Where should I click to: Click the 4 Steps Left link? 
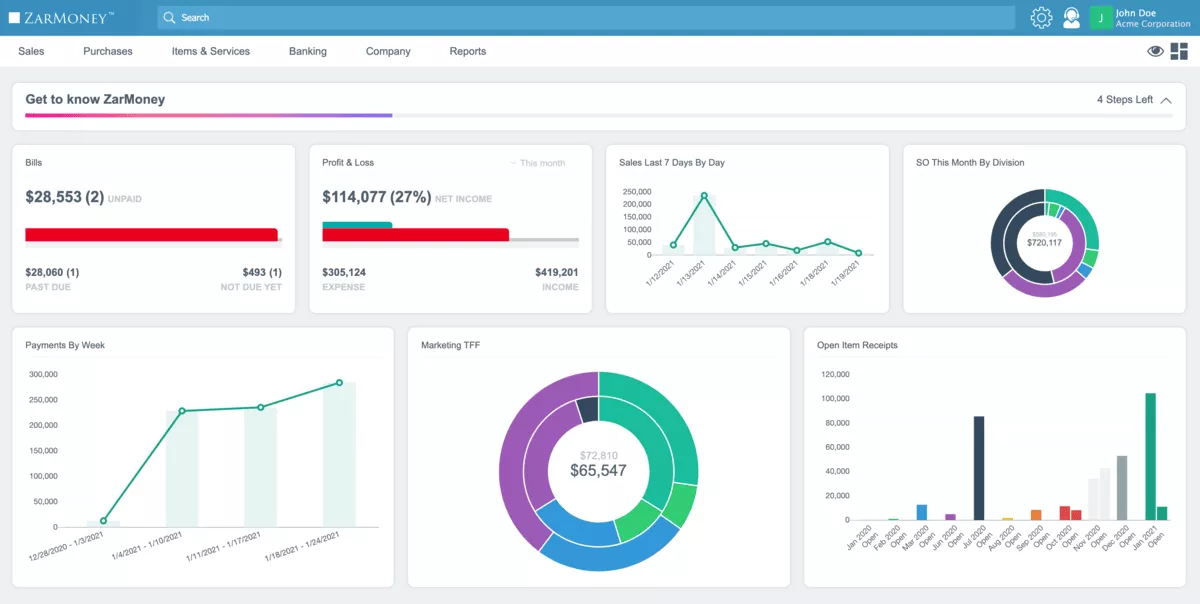point(1125,99)
